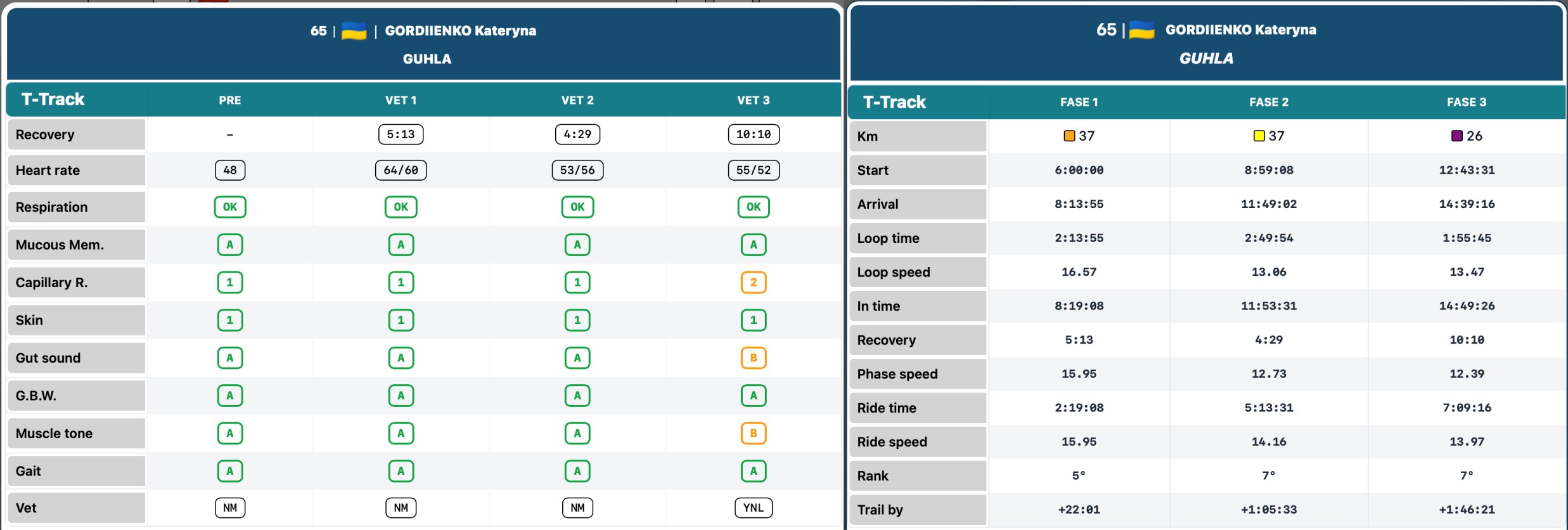Click the Respiration OK badge under VET 2
1568x530 pixels.
(577, 207)
